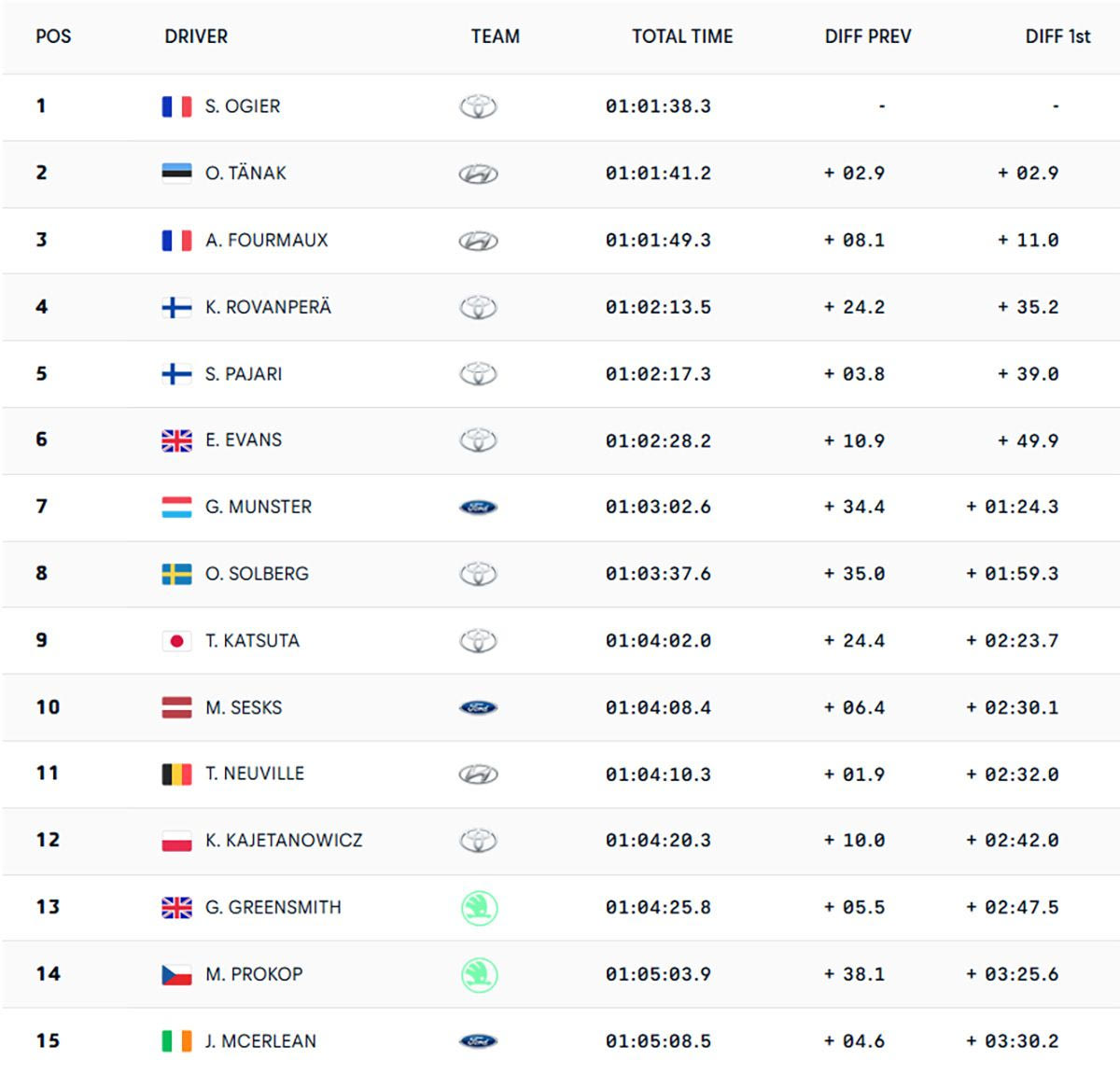Select the DRIVER column header

click(196, 36)
